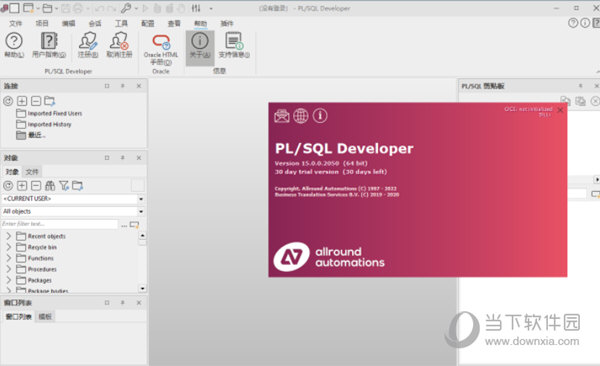The image size is (600, 366).
Task: Expand the Functions folder
Action: click(8, 258)
